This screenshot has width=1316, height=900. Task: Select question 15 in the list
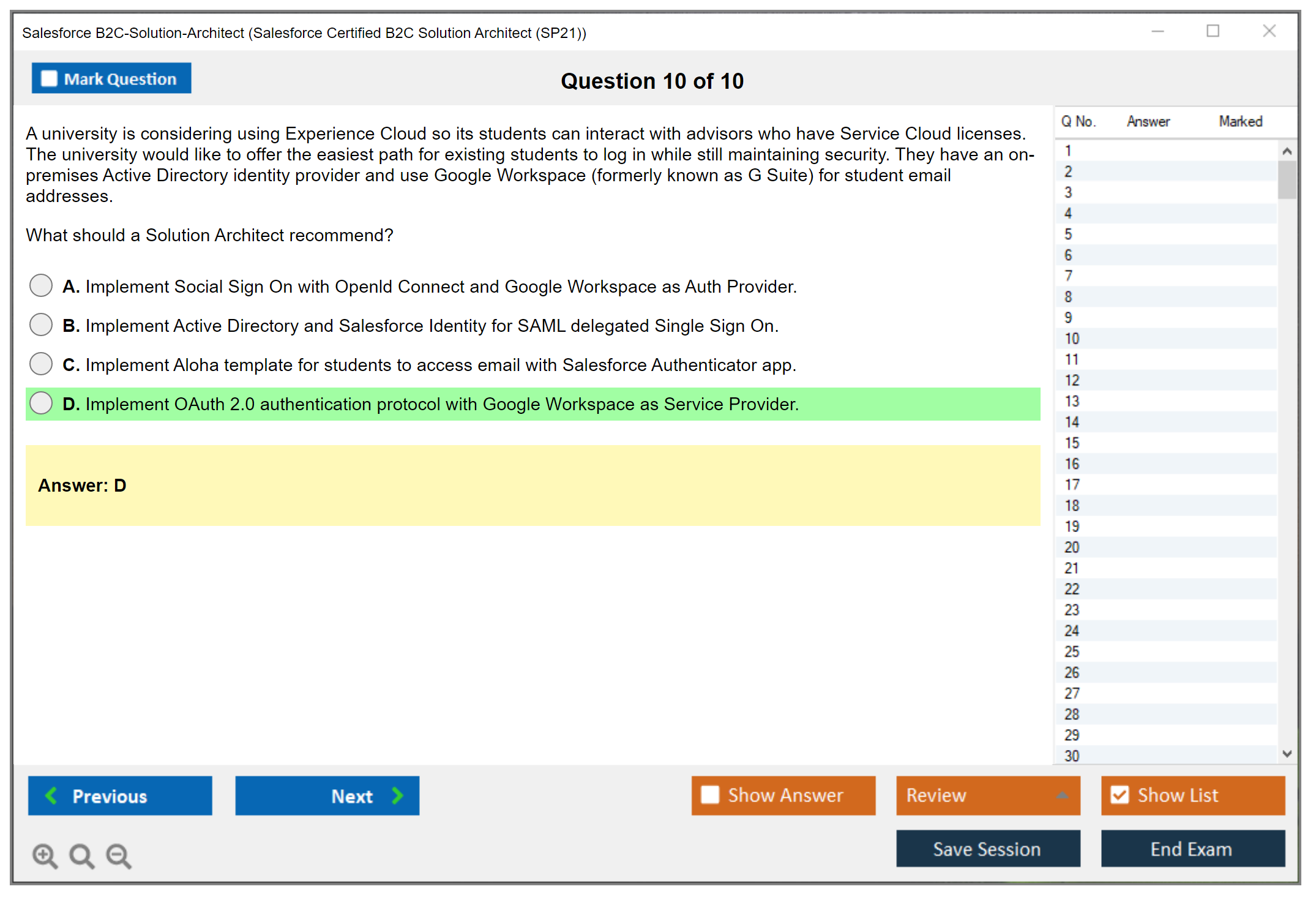click(1072, 443)
